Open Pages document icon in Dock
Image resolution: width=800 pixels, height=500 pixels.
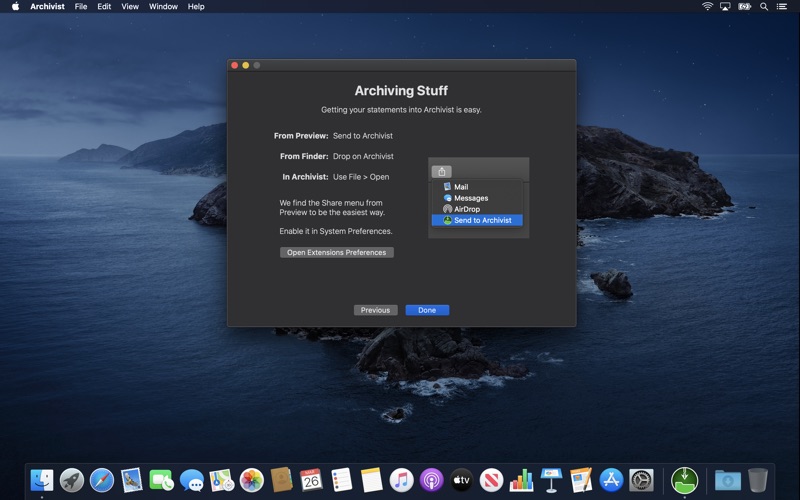pyautogui.click(x=581, y=480)
